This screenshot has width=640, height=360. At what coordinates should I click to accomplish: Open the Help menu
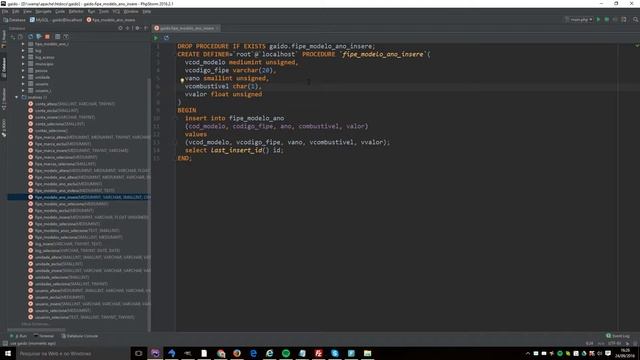pos(147,11)
